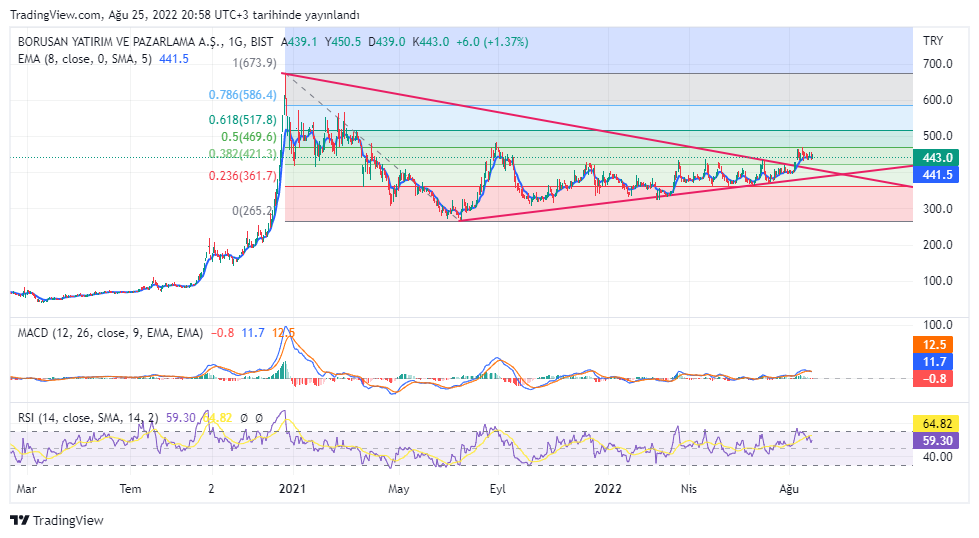The width and height of the screenshot is (979, 538).
Task: Click the Eyl label on the time axis
Action: click(x=498, y=489)
